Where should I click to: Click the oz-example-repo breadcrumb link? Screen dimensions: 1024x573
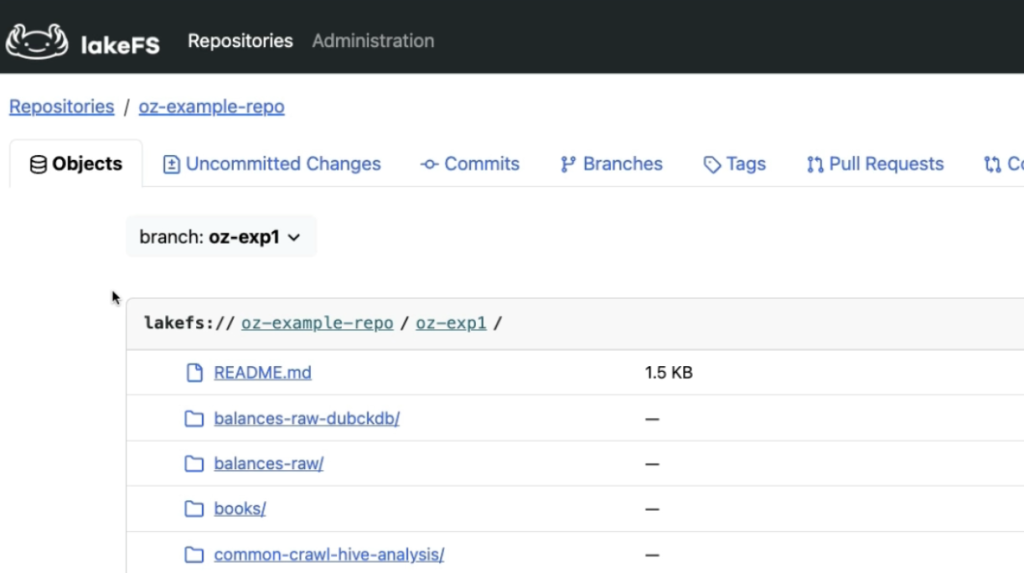point(212,106)
